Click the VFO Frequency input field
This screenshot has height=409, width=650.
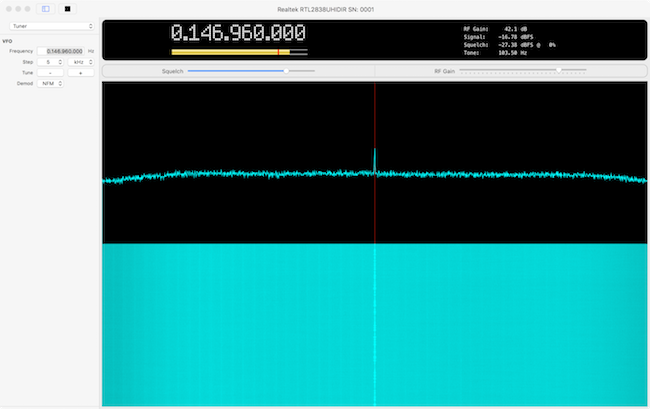click(61, 51)
